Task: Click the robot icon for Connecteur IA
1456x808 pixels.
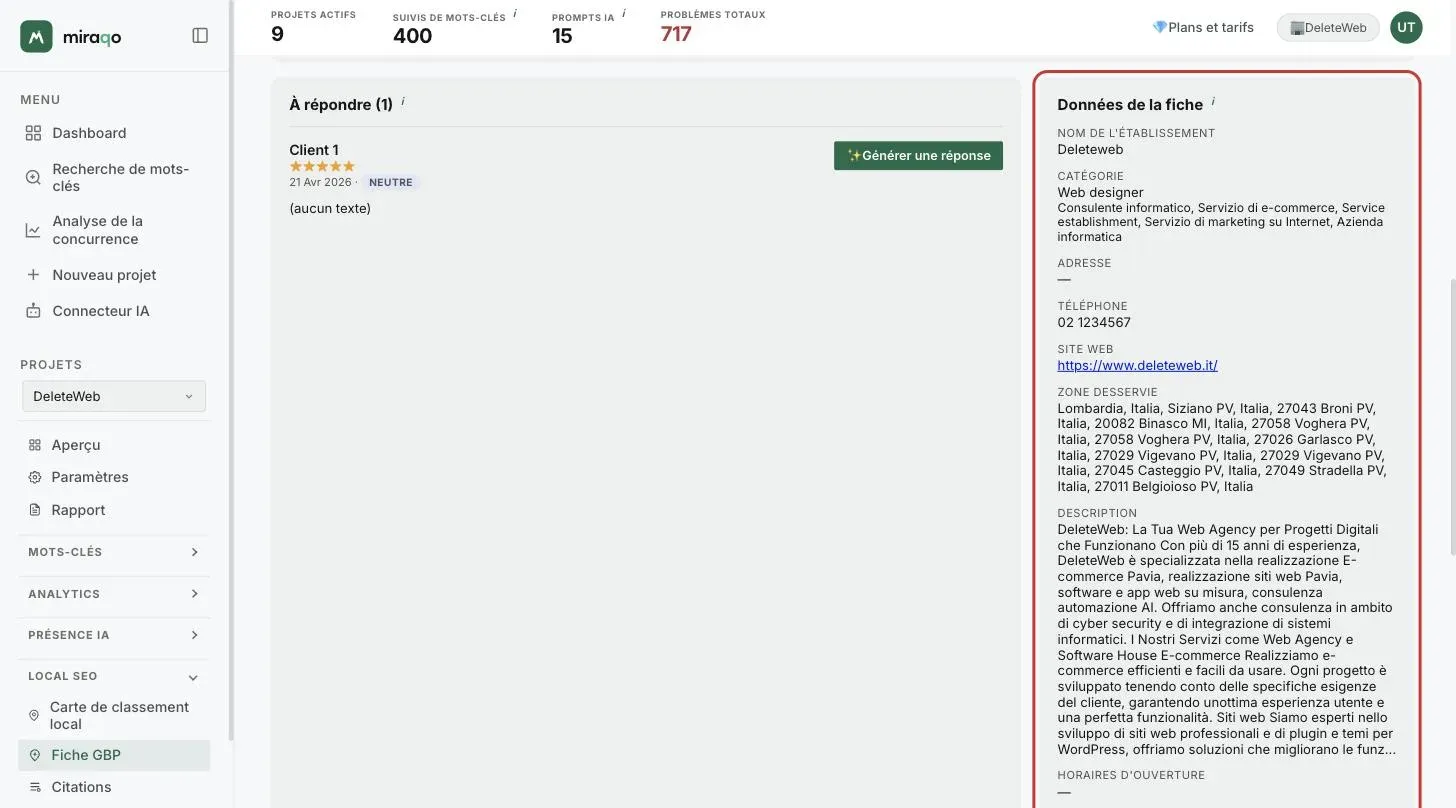Action: tap(33, 311)
